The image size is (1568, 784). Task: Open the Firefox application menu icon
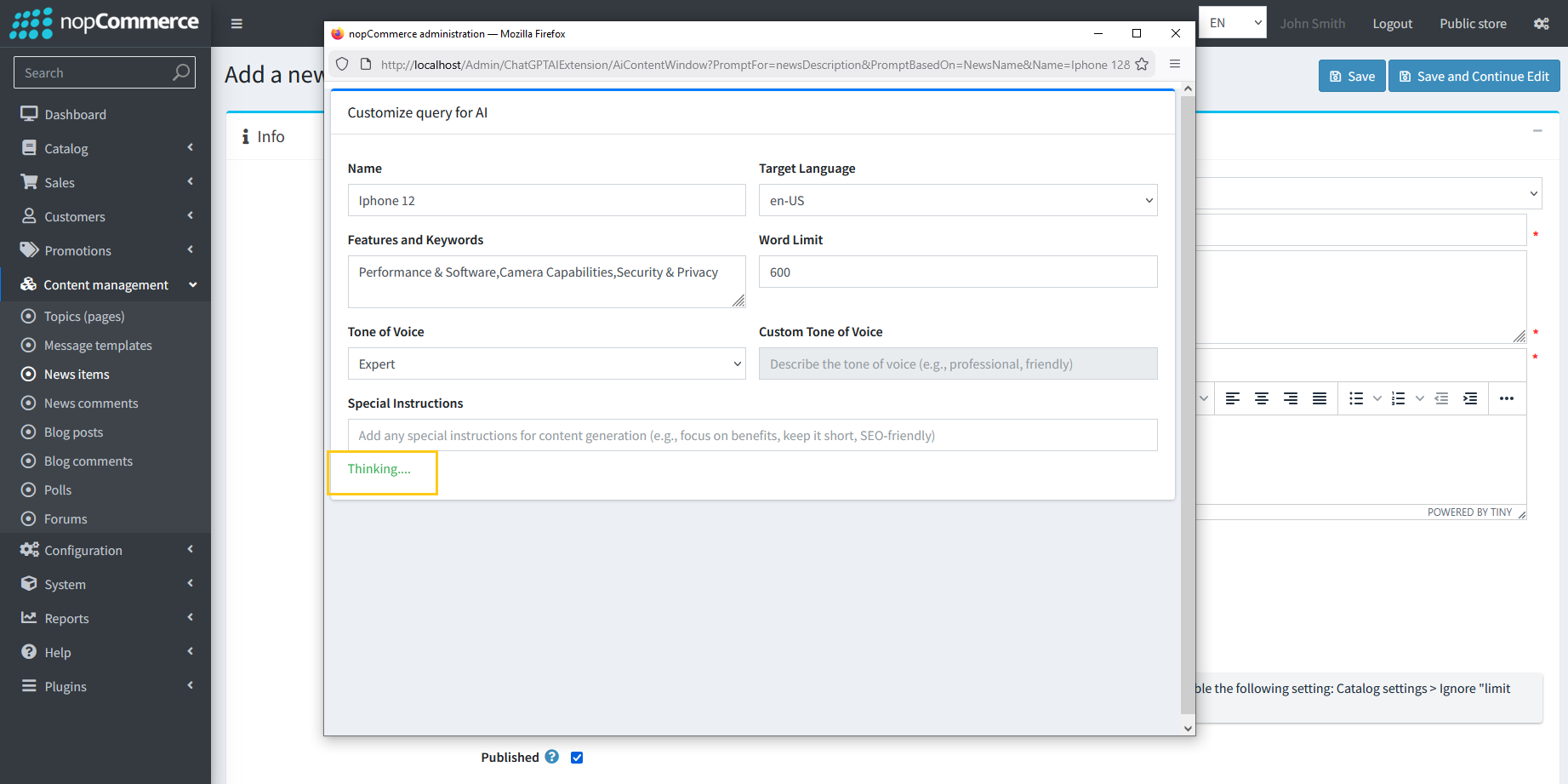1175,65
